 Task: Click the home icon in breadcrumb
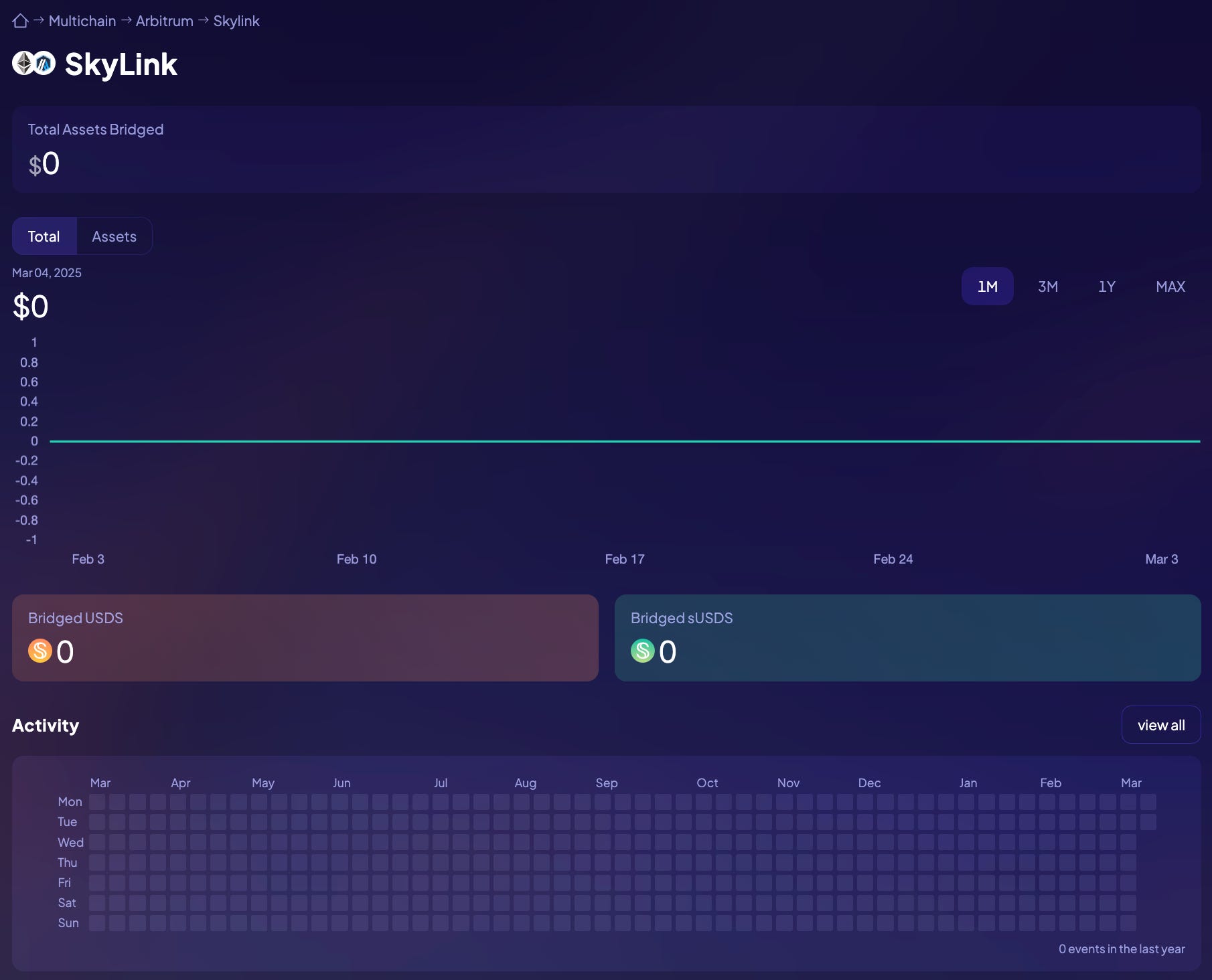[x=20, y=21]
